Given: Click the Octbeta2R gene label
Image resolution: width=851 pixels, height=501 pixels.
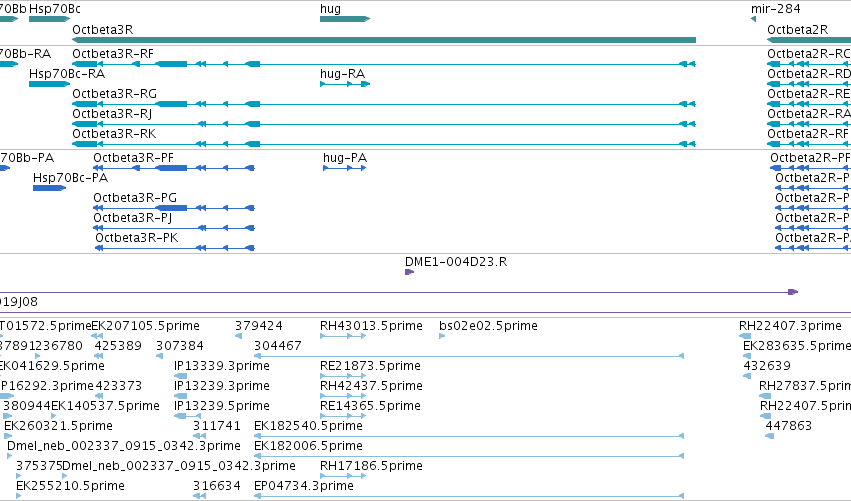Looking at the screenshot, I should coord(797,30).
